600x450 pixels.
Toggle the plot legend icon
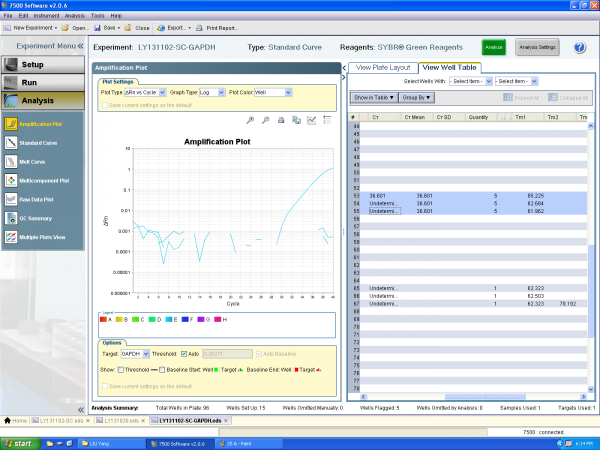[x=326, y=120]
